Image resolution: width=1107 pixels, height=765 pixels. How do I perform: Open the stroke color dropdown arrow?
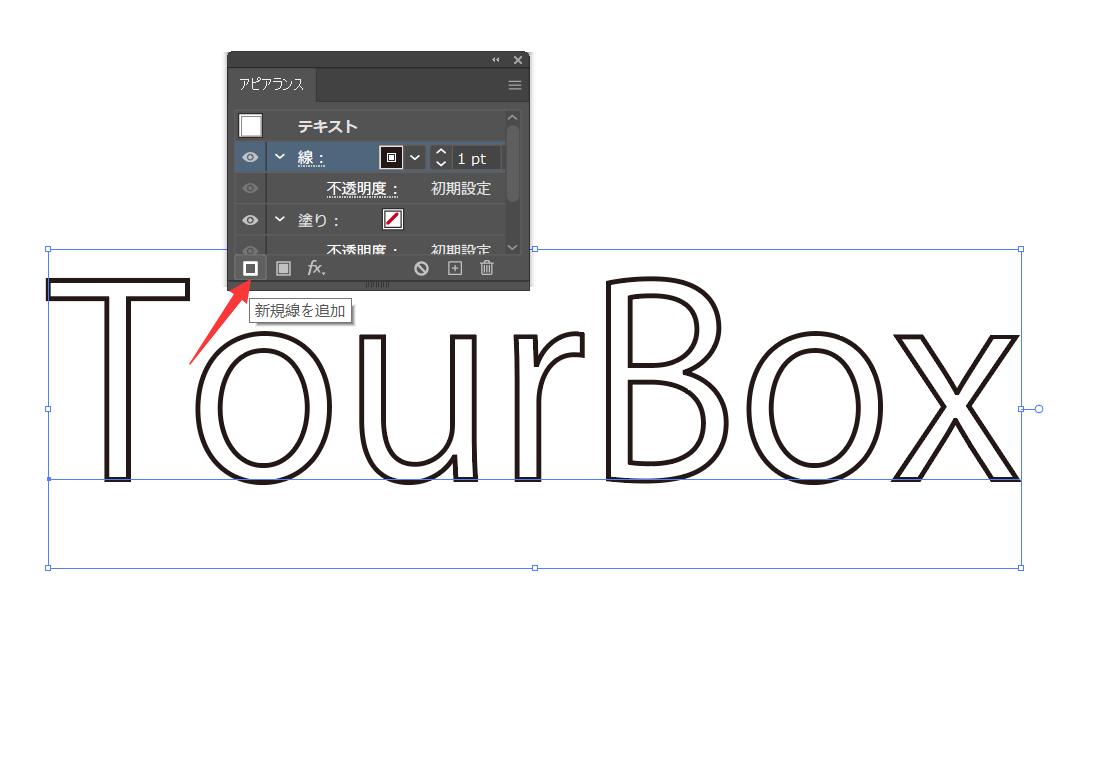pyautogui.click(x=415, y=158)
